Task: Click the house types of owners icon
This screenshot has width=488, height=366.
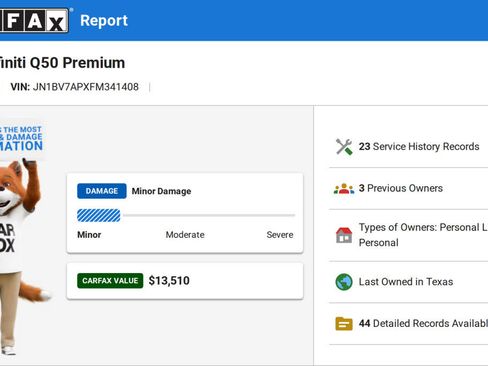Action: 344,235
